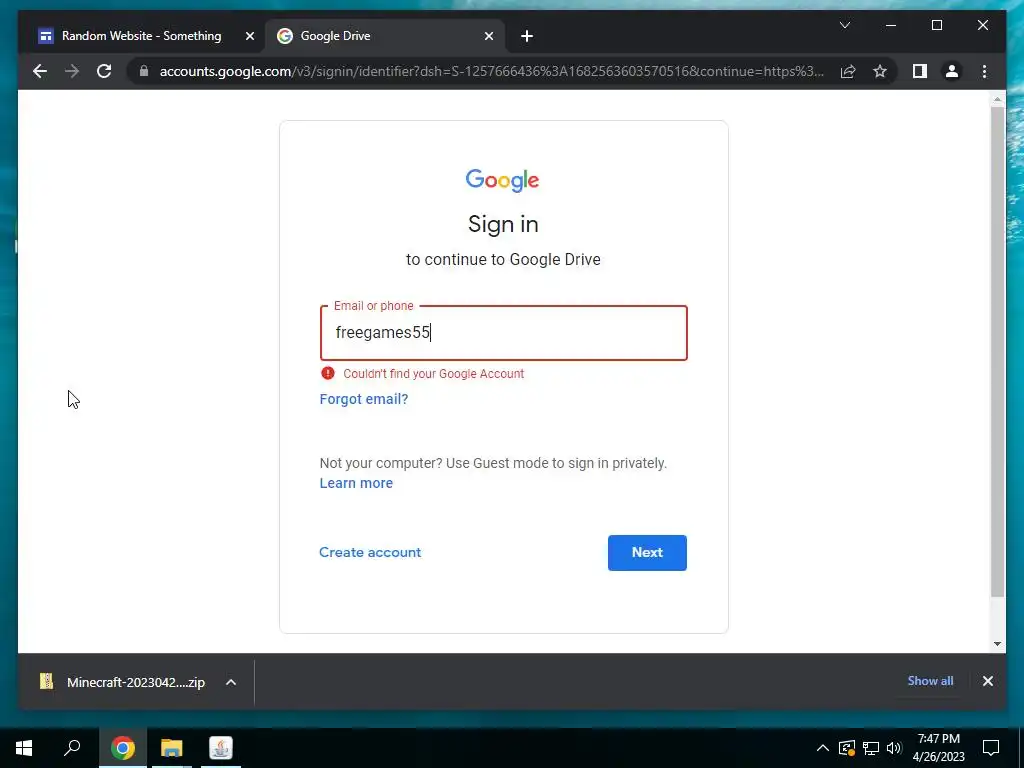Open File Explorer from the taskbar
Screen dimensions: 1024x768
(x=172, y=748)
